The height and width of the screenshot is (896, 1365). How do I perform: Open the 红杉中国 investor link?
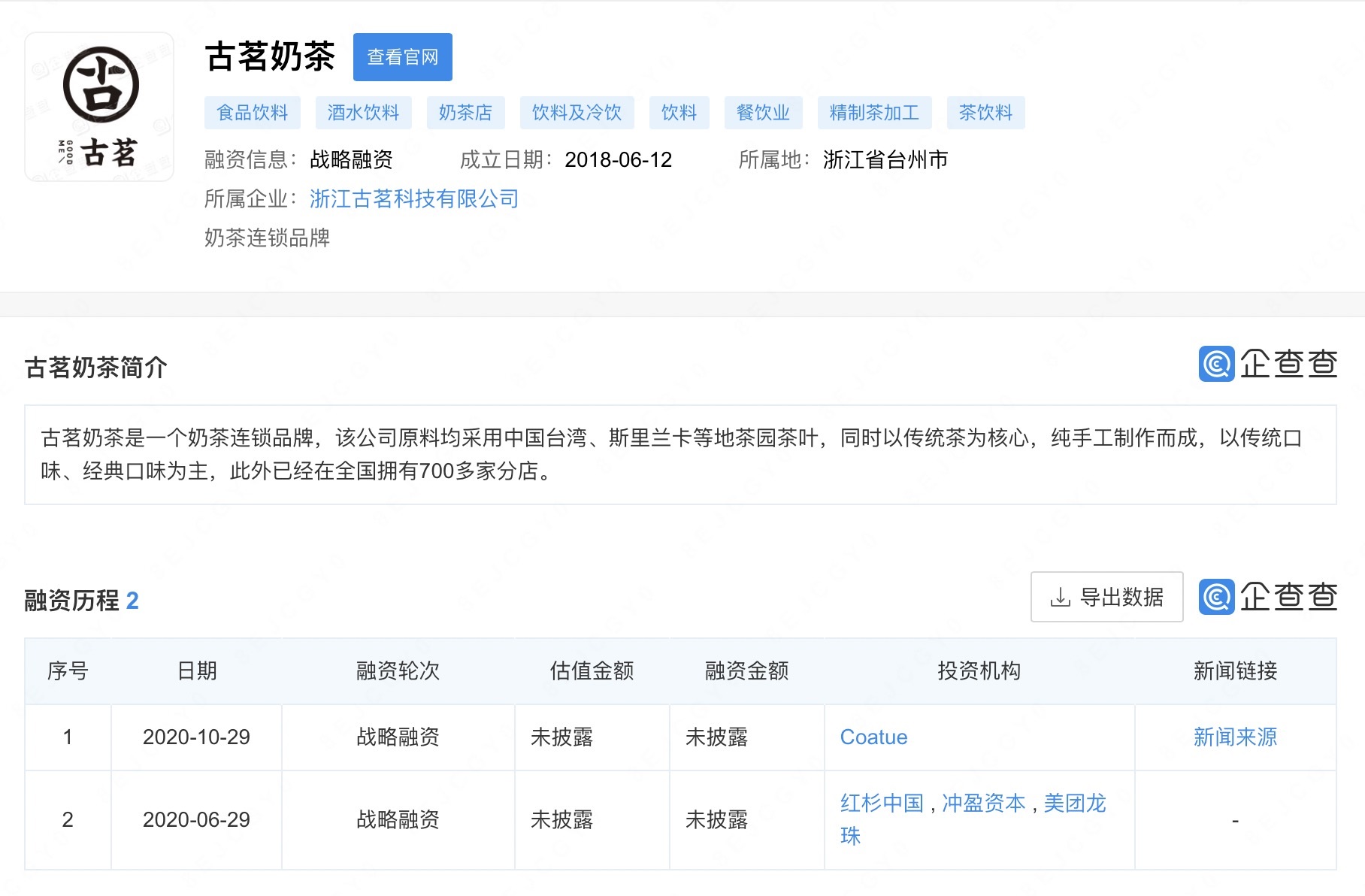882,803
